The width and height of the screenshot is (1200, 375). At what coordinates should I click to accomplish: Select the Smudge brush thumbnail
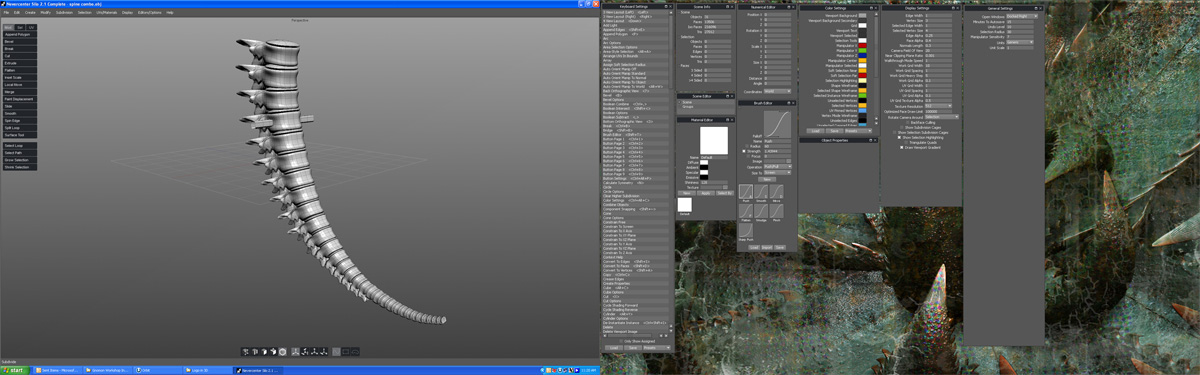761,211
